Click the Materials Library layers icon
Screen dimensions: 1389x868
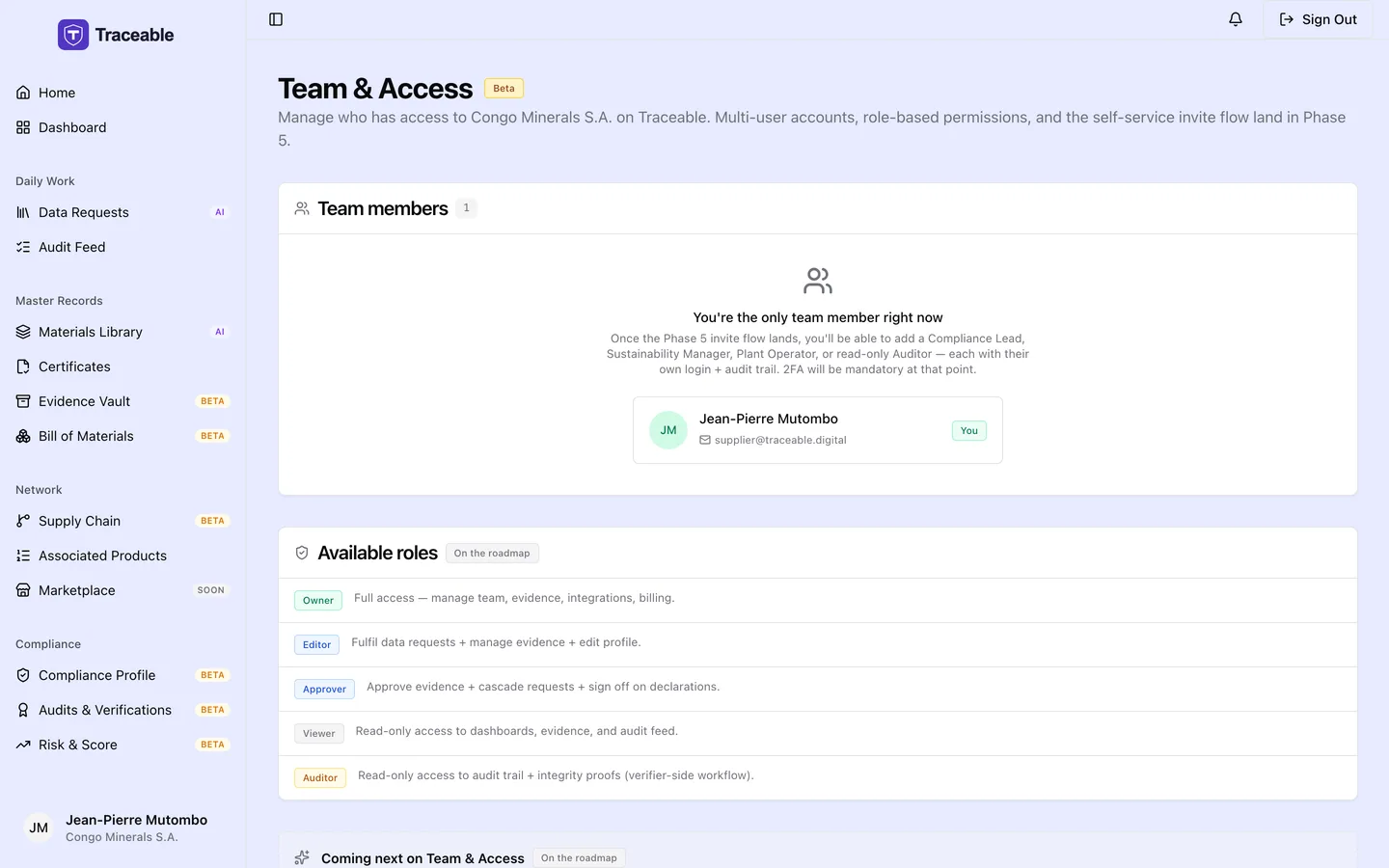coord(23,332)
